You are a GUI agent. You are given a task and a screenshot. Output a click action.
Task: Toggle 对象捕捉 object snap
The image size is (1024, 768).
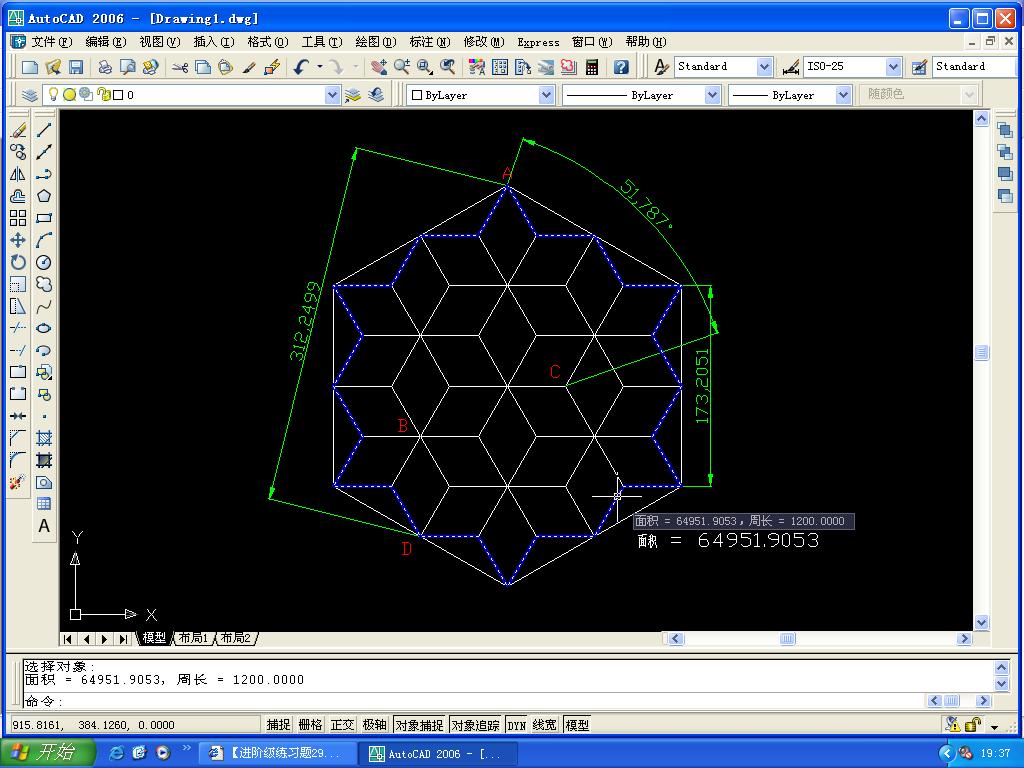pos(419,725)
